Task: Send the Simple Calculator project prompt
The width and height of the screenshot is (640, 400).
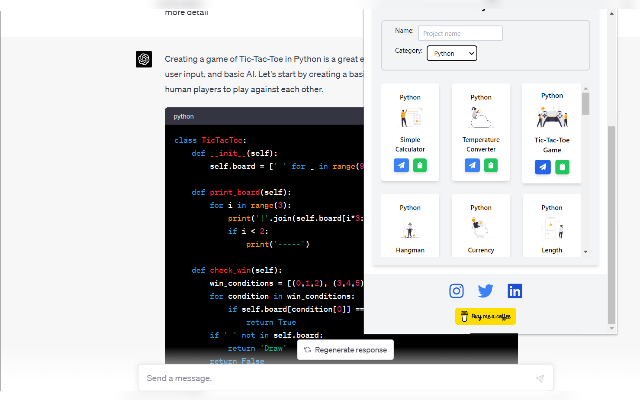Action: tap(401, 165)
